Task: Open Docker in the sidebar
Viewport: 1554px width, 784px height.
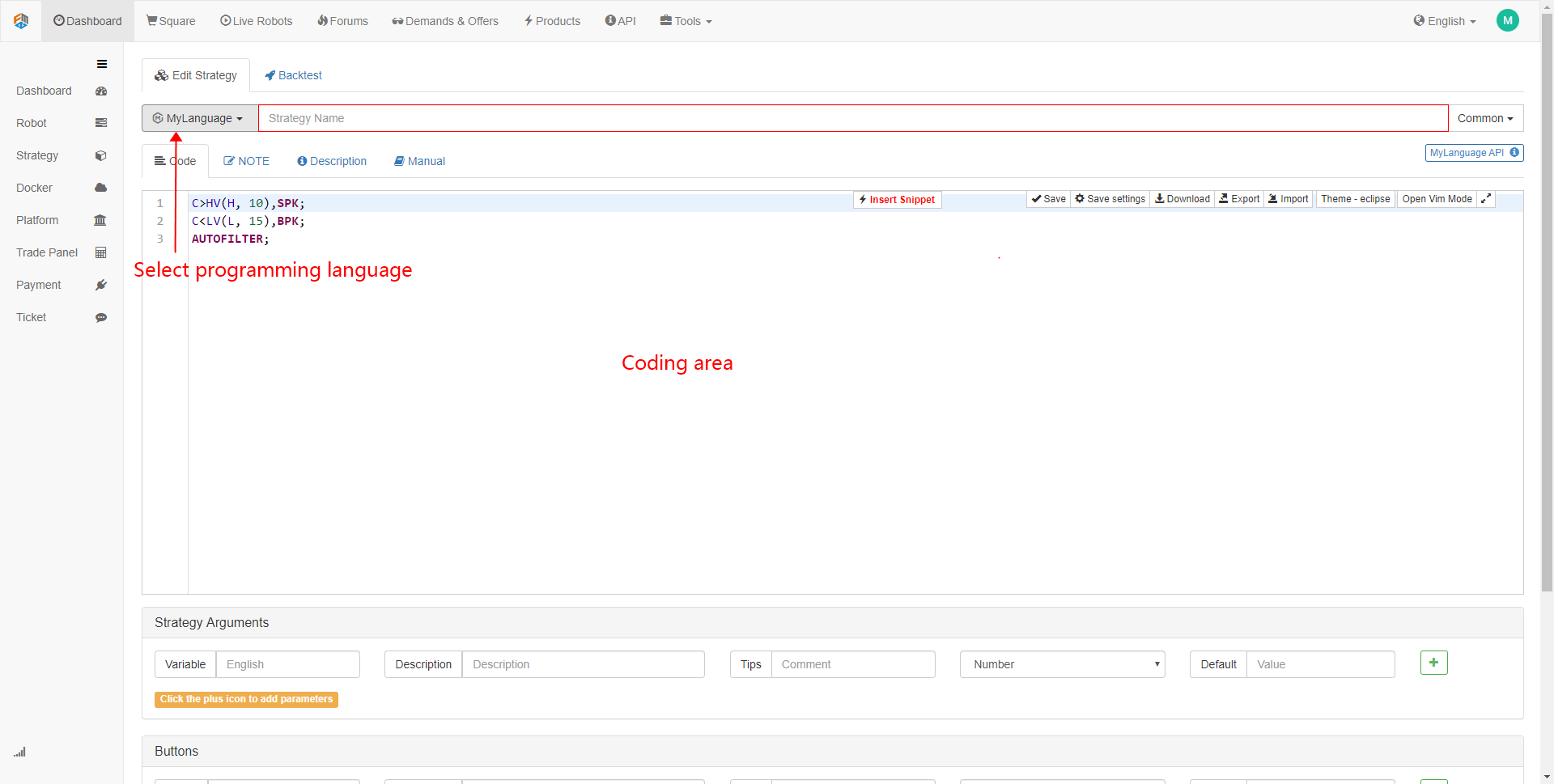Action: [34, 188]
